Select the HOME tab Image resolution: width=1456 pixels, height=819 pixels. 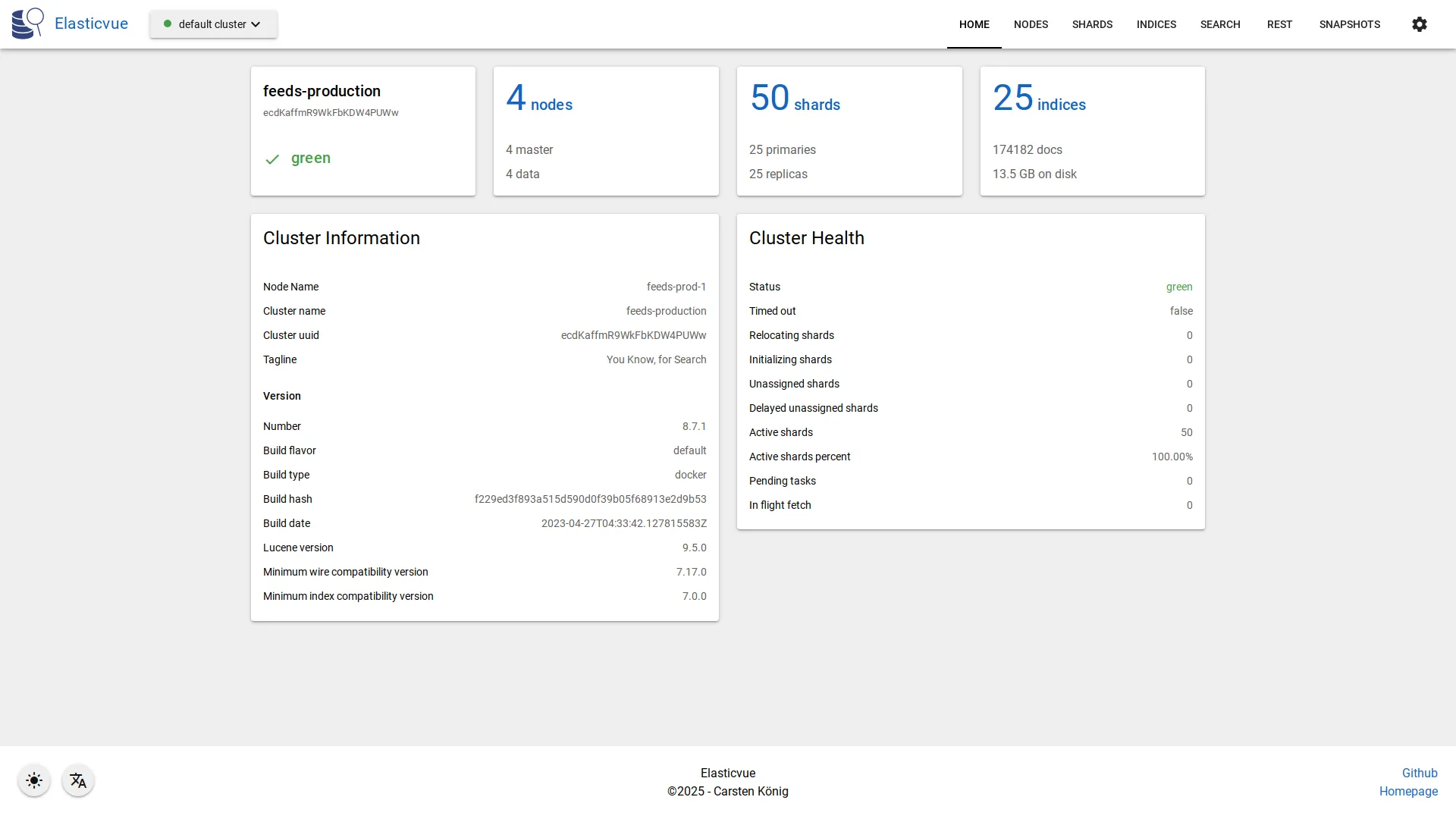[974, 24]
